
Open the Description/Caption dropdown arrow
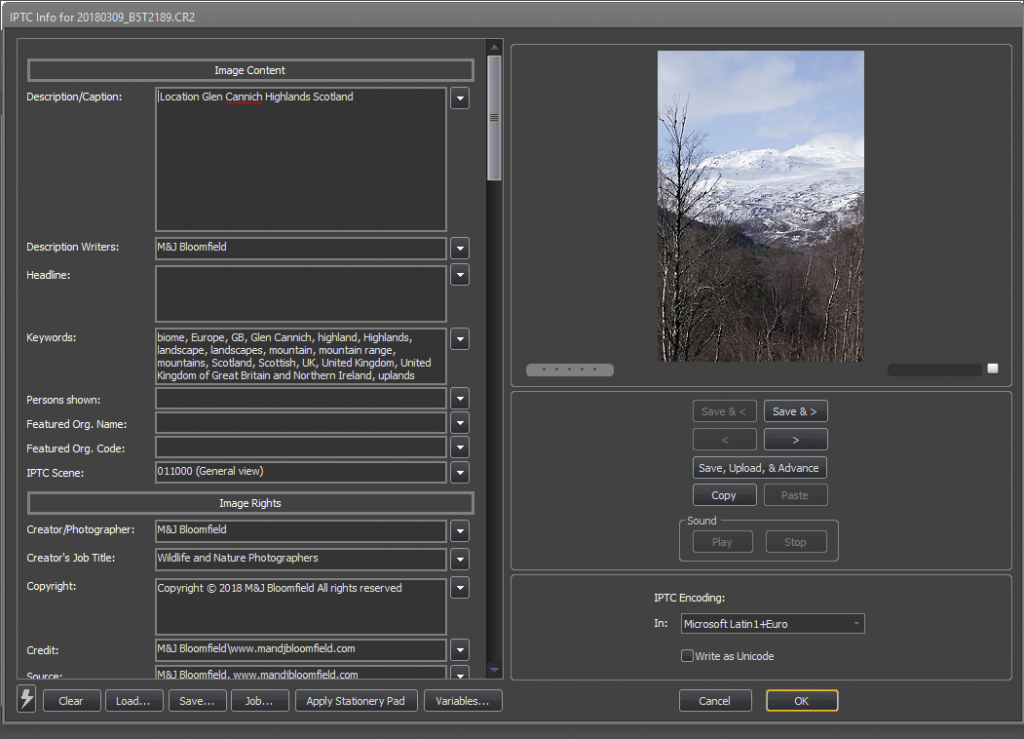pos(460,99)
